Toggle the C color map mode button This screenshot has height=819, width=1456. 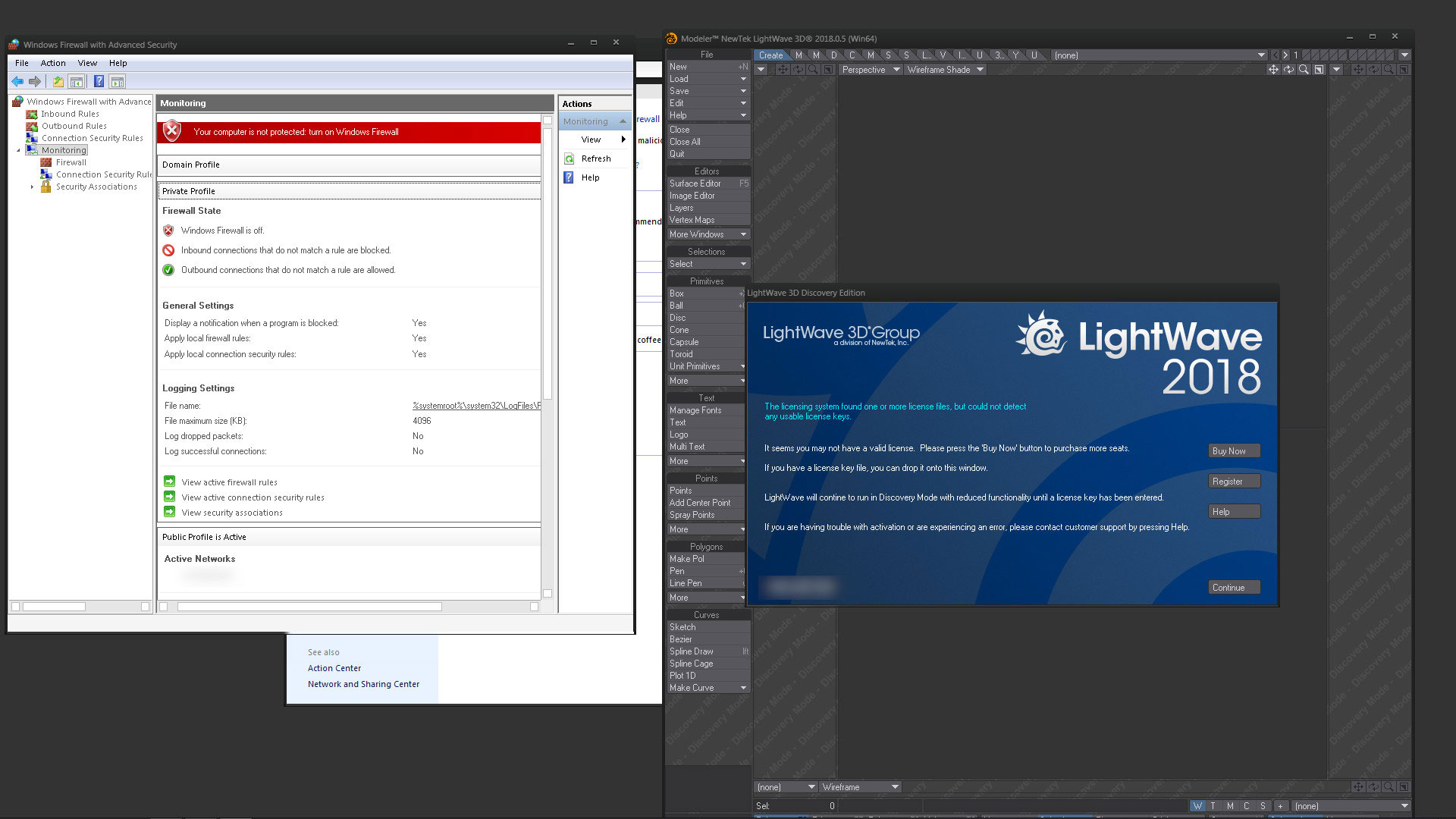click(x=1247, y=806)
